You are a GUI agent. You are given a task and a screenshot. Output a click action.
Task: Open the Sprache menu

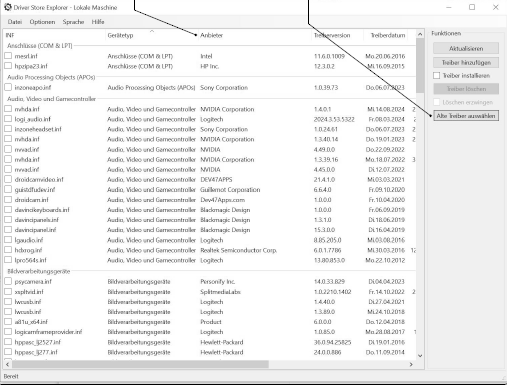(x=73, y=22)
